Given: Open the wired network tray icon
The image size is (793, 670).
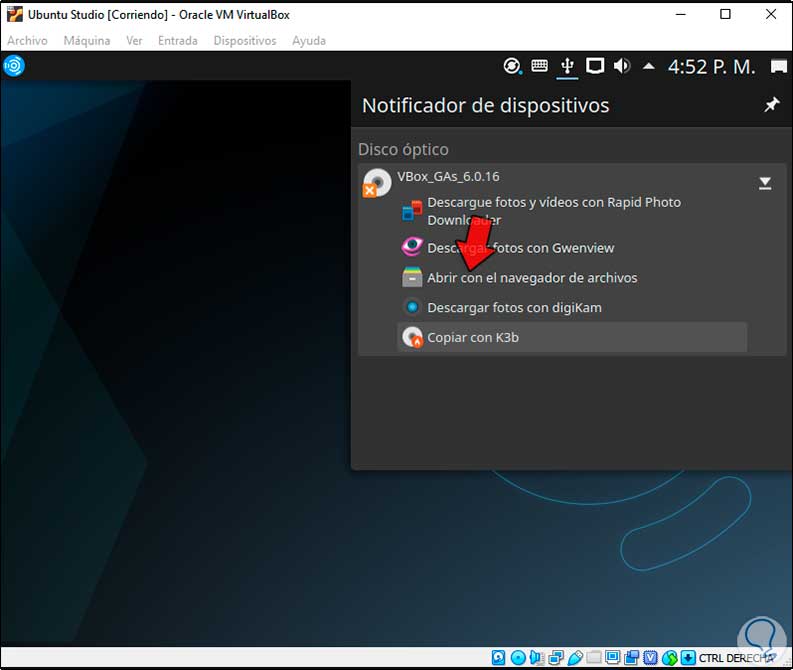Looking at the screenshot, I should (595, 66).
